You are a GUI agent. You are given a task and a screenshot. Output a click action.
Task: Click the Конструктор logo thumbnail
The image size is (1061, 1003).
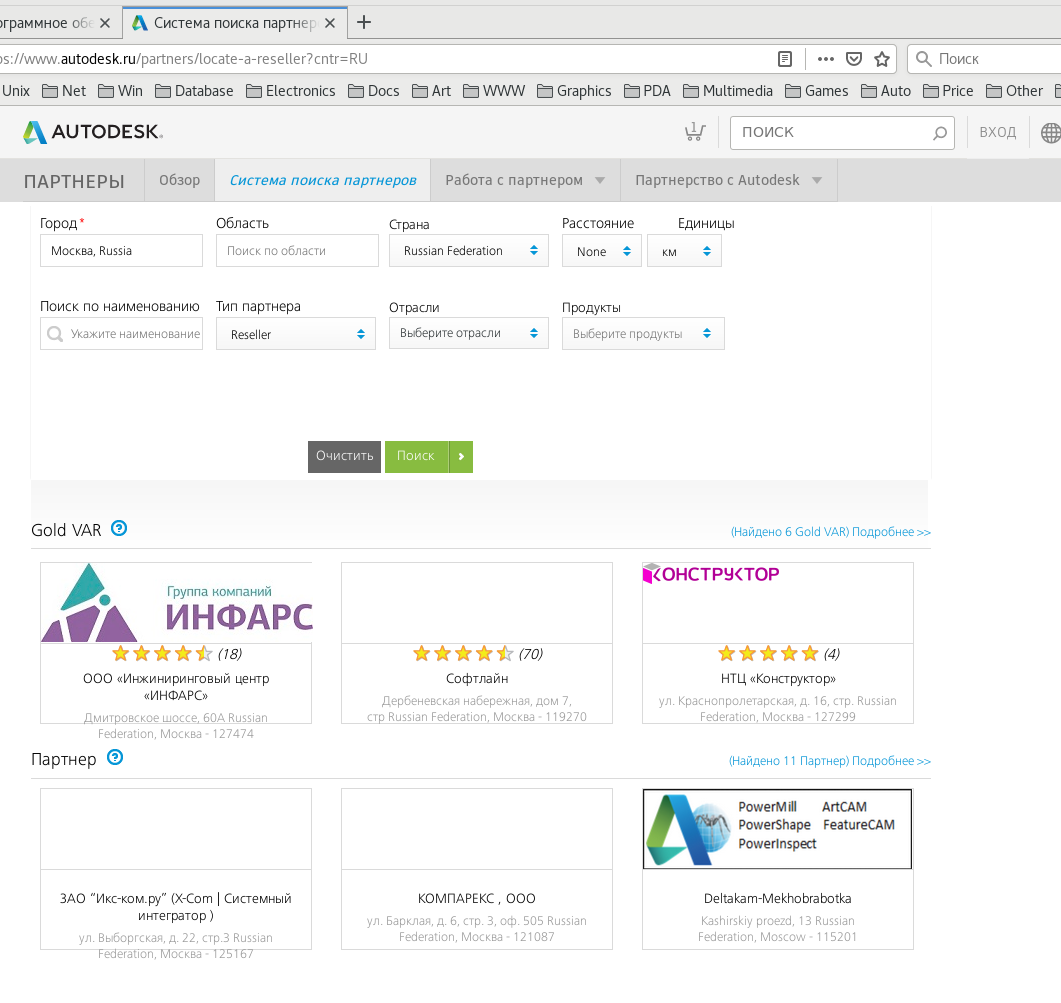click(x=711, y=574)
